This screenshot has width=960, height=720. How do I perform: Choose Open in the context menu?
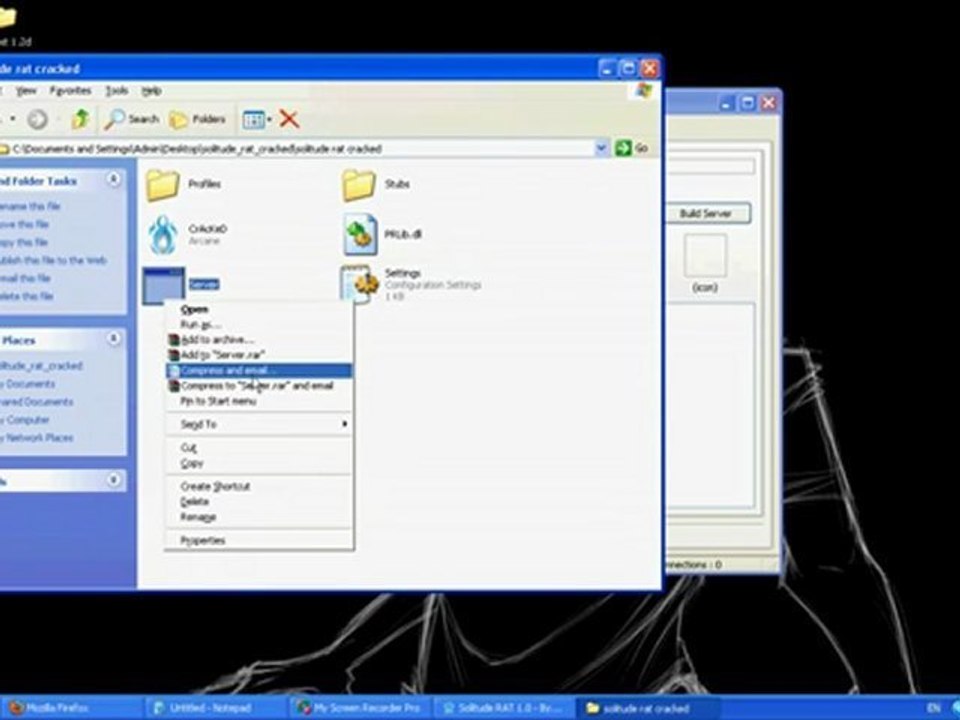(260, 310)
